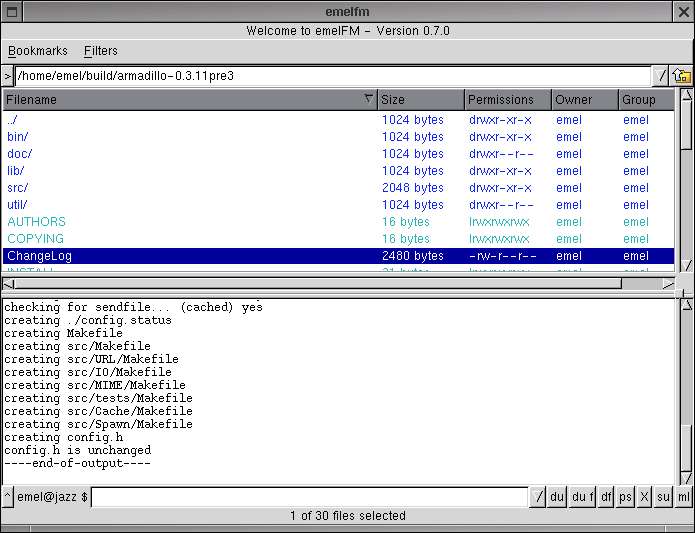The image size is (695, 533).
Task: Run the du f command button
Action: click(583, 497)
